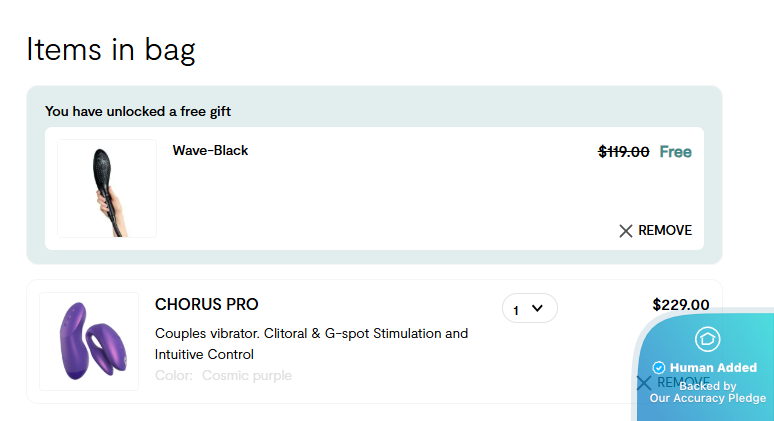Click the crossed-out $119.00 price
Viewport: 774px width, 421px height.
coord(624,152)
